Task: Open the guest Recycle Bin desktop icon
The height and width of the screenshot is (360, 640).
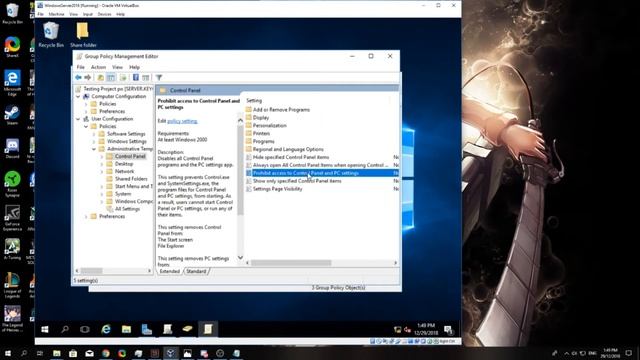Action: [51, 35]
